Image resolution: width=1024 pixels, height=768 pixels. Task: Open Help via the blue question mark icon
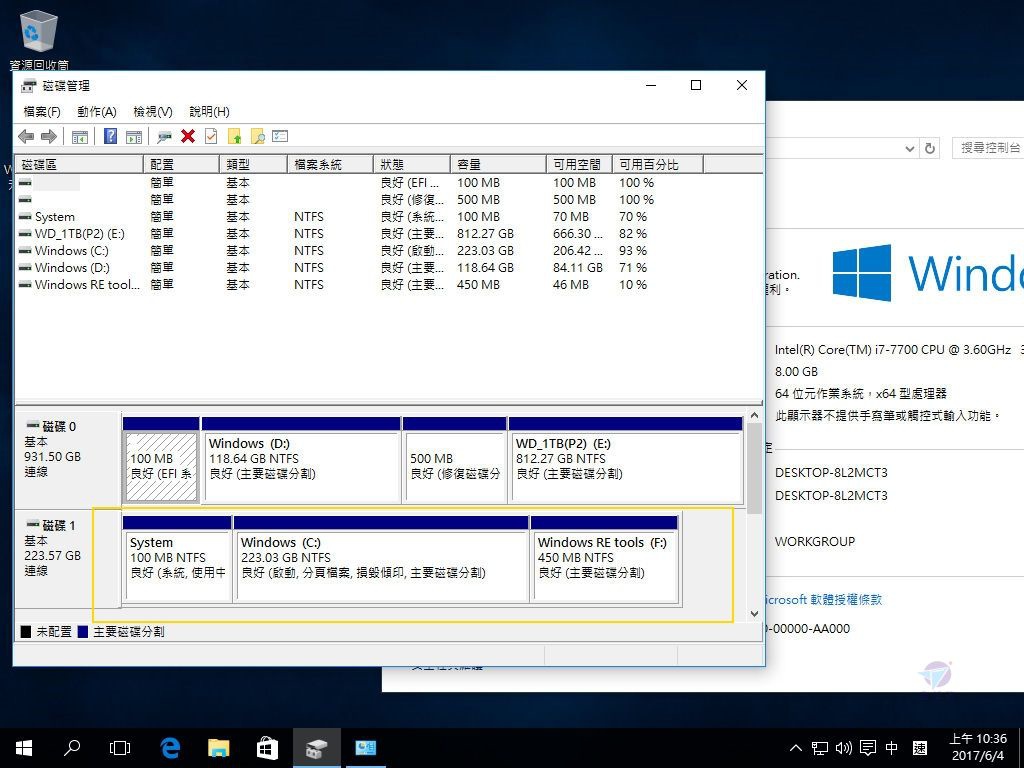pyautogui.click(x=110, y=136)
